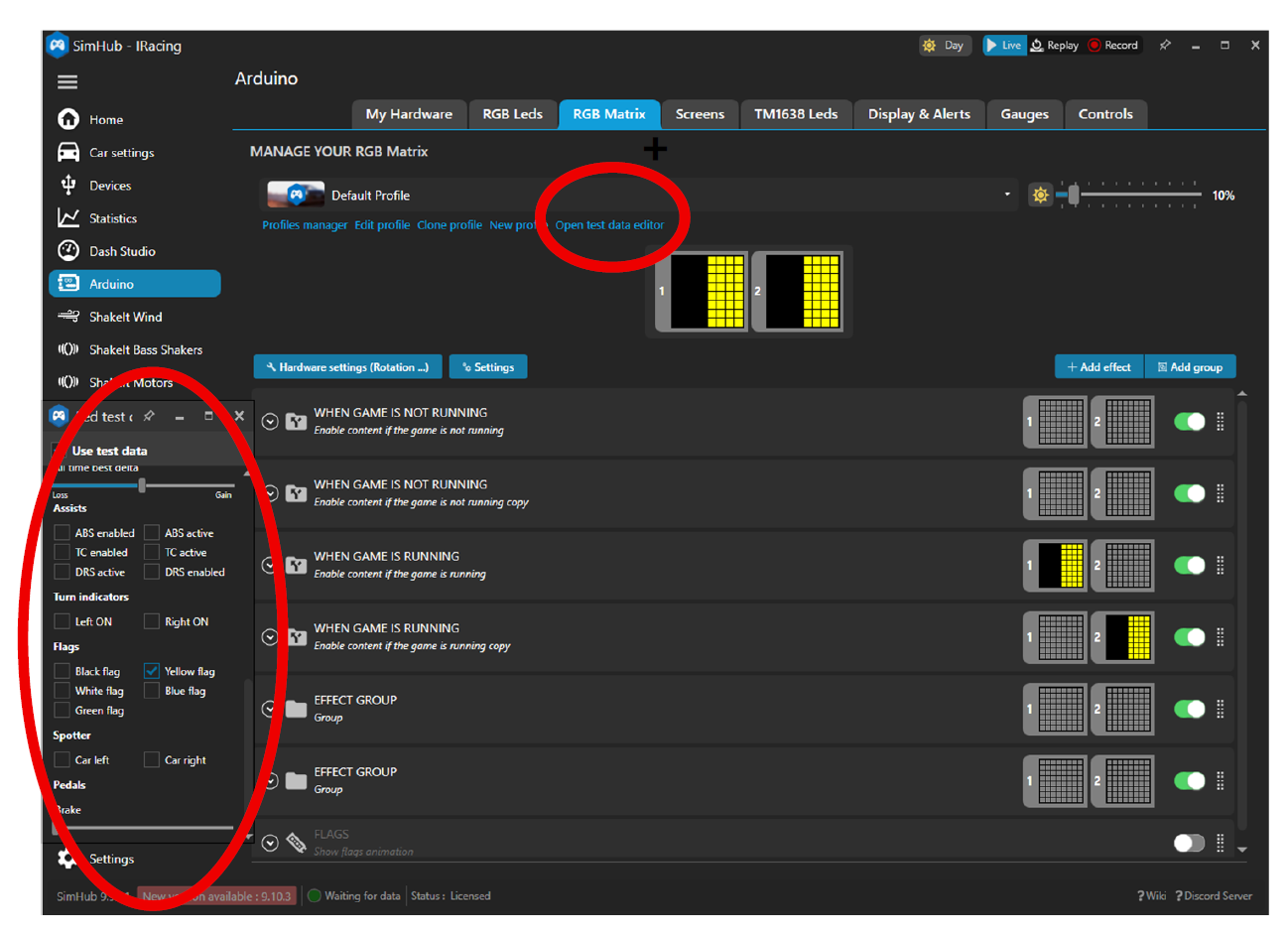Click the Replay mode icon
This screenshot has width=1288, height=937.
(x=1037, y=46)
